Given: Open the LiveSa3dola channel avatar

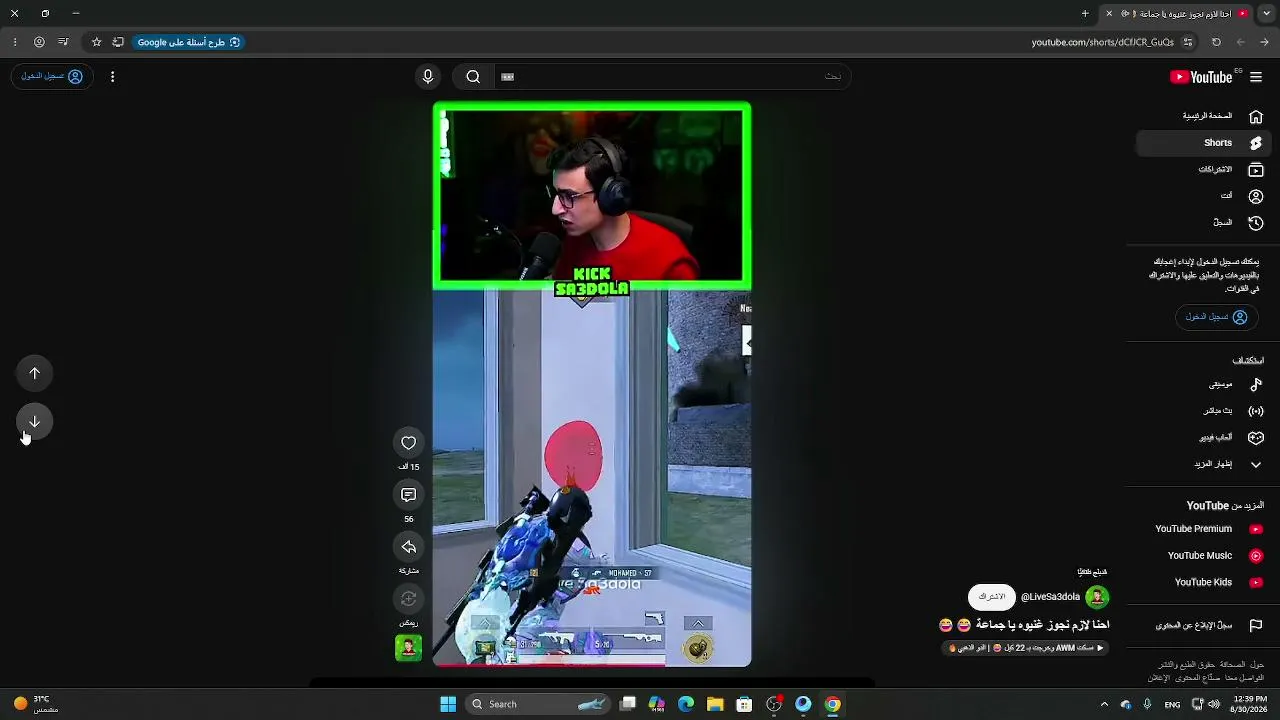Looking at the screenshot, I should coord(1097,597).
